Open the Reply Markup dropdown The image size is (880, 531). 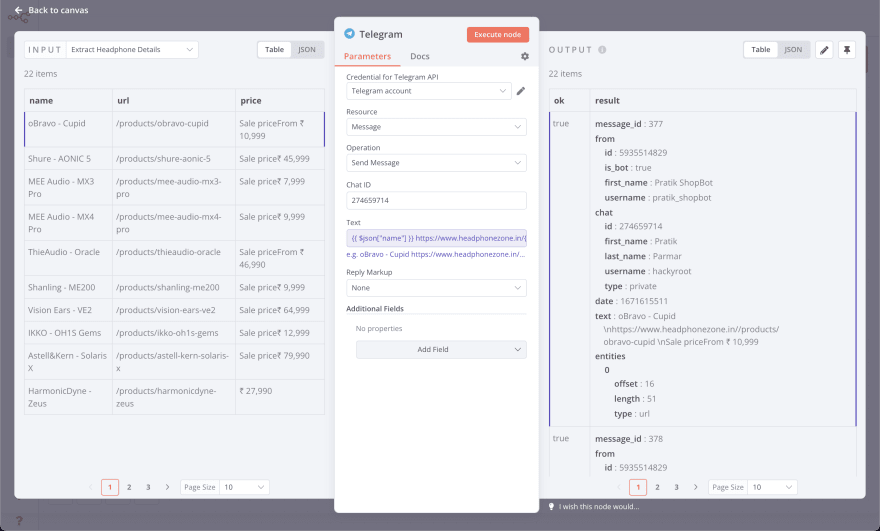(x=436, y=288)
